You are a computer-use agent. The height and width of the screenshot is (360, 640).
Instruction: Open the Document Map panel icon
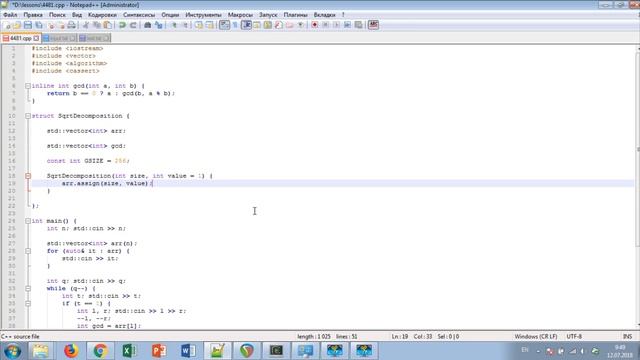267,25
